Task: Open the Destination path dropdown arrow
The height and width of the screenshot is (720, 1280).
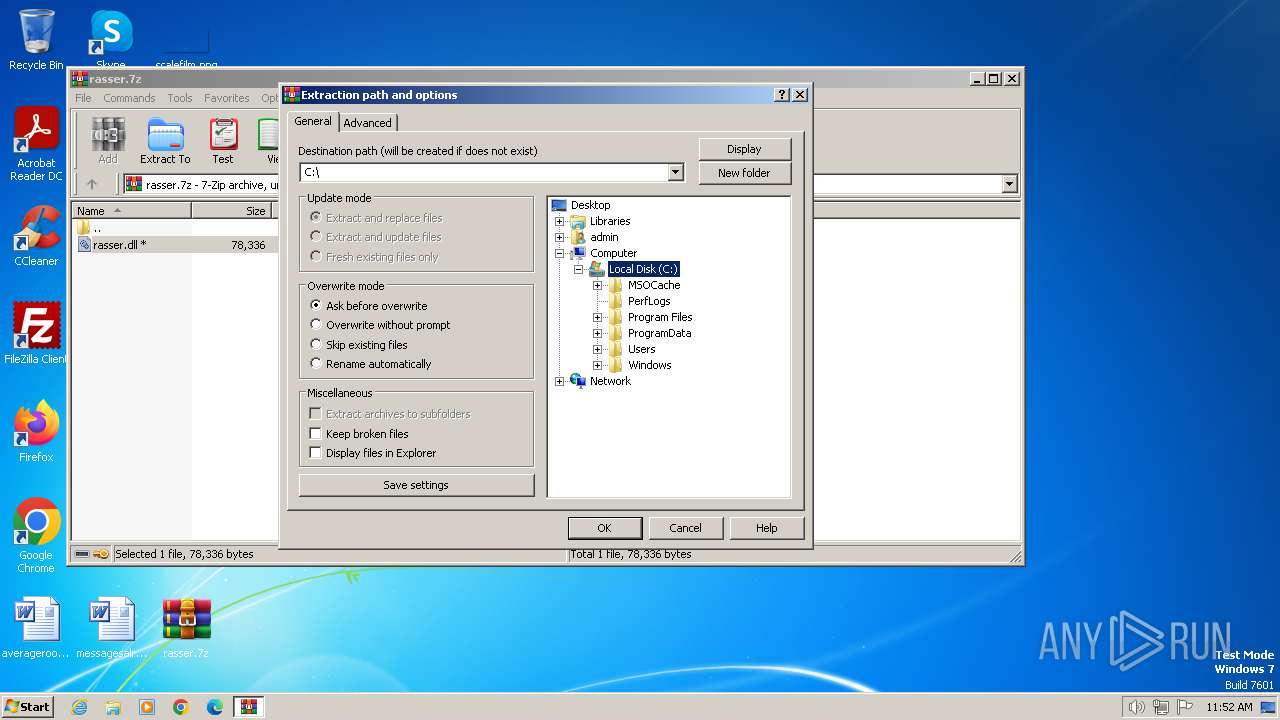Action: [675, 173]
